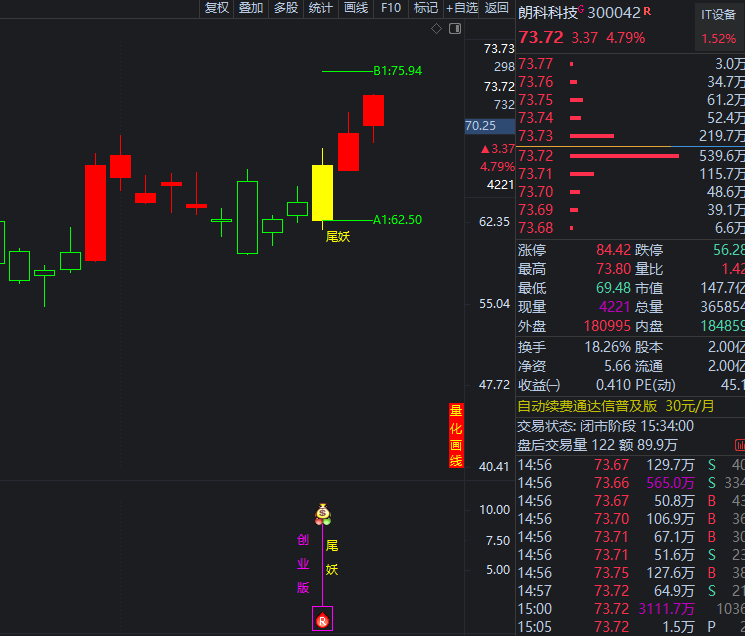Click the 最低 value 69.48
Image resolution: width=745 pixels, height=636 pixels.
[x=613, y=288]
